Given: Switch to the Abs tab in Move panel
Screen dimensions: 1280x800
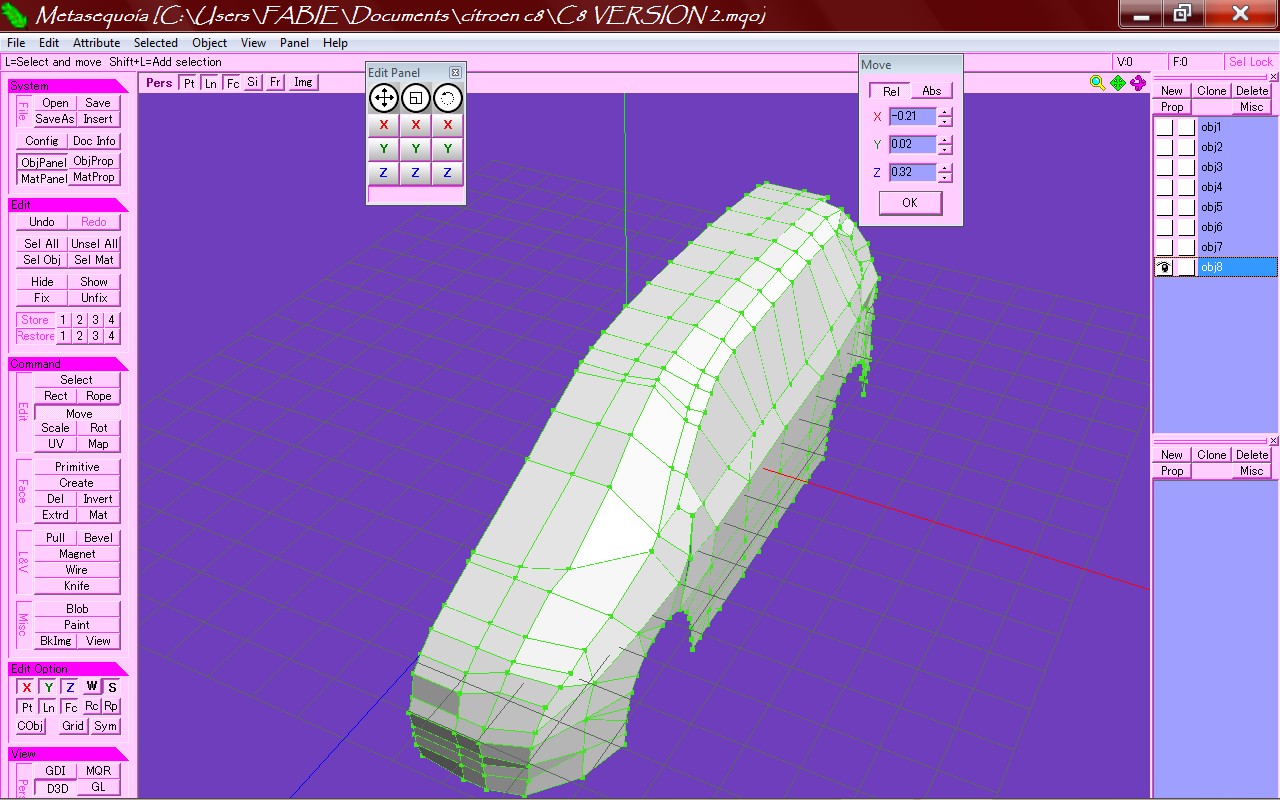Looking at the screenshot, I should pos(931,91).
